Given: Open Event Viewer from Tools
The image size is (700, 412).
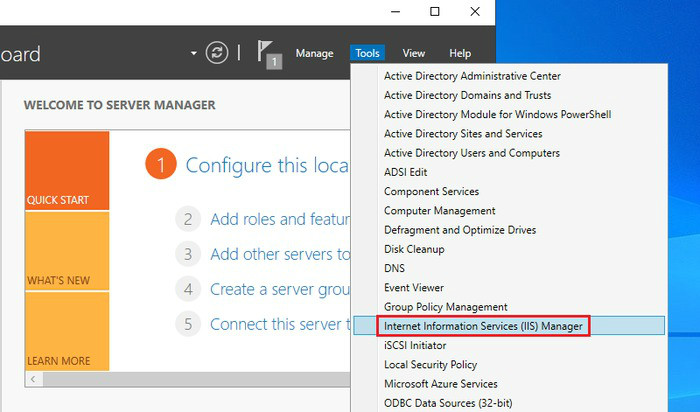Looking at the screenshot, I should tap(414, 288).
